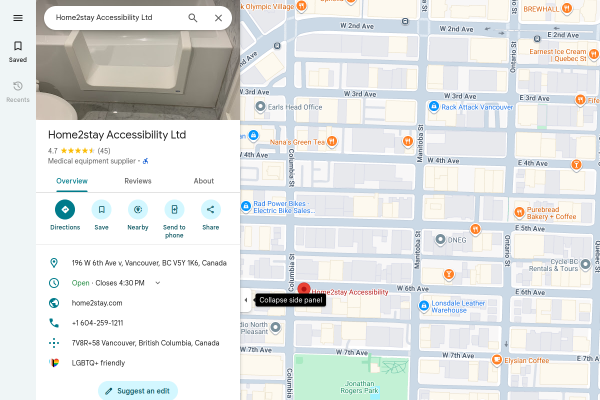
Task: Open the hamburger main menu
Action: (18, 18)
